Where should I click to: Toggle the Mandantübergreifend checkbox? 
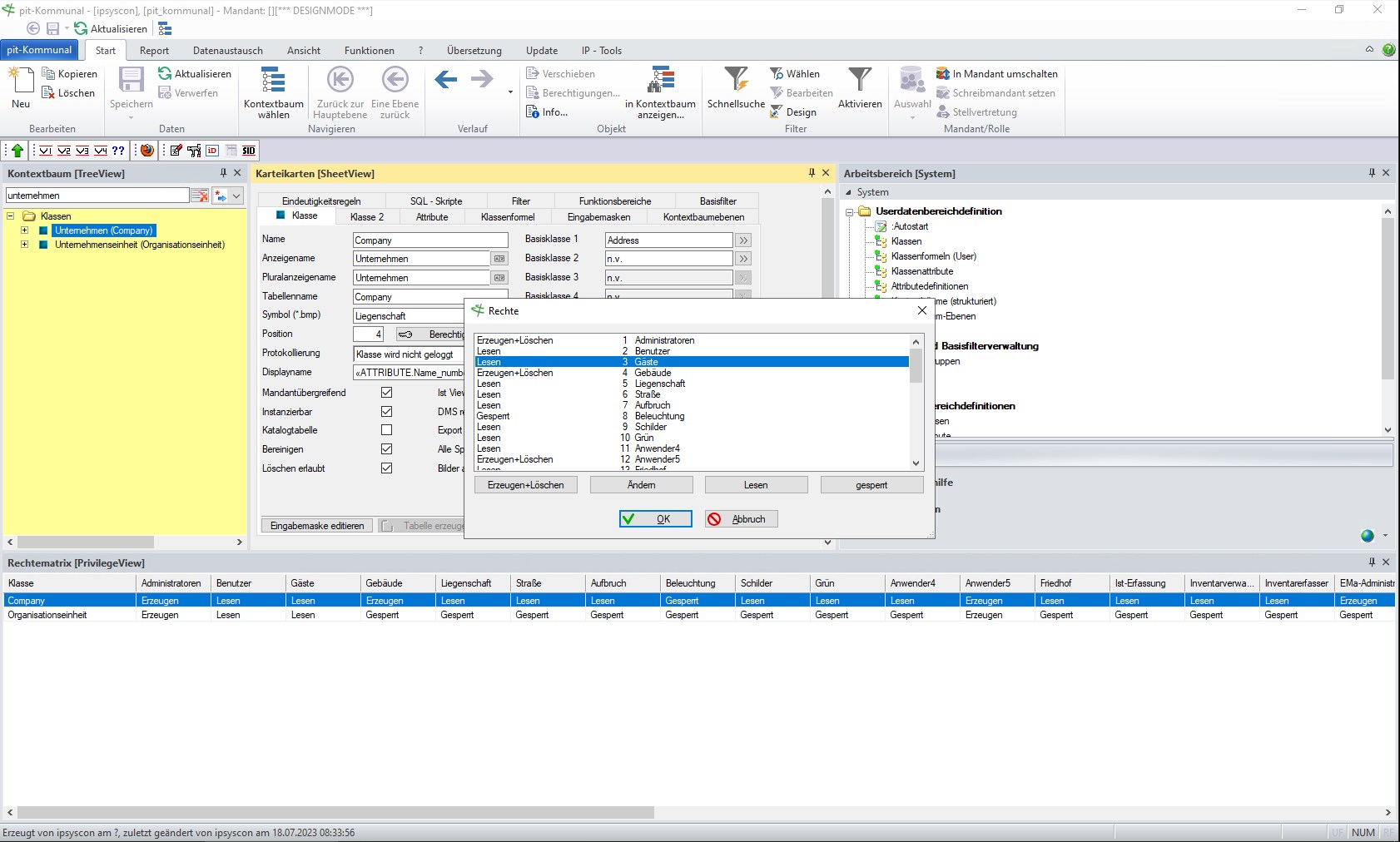pyautogui.click(x=386, y=393)
